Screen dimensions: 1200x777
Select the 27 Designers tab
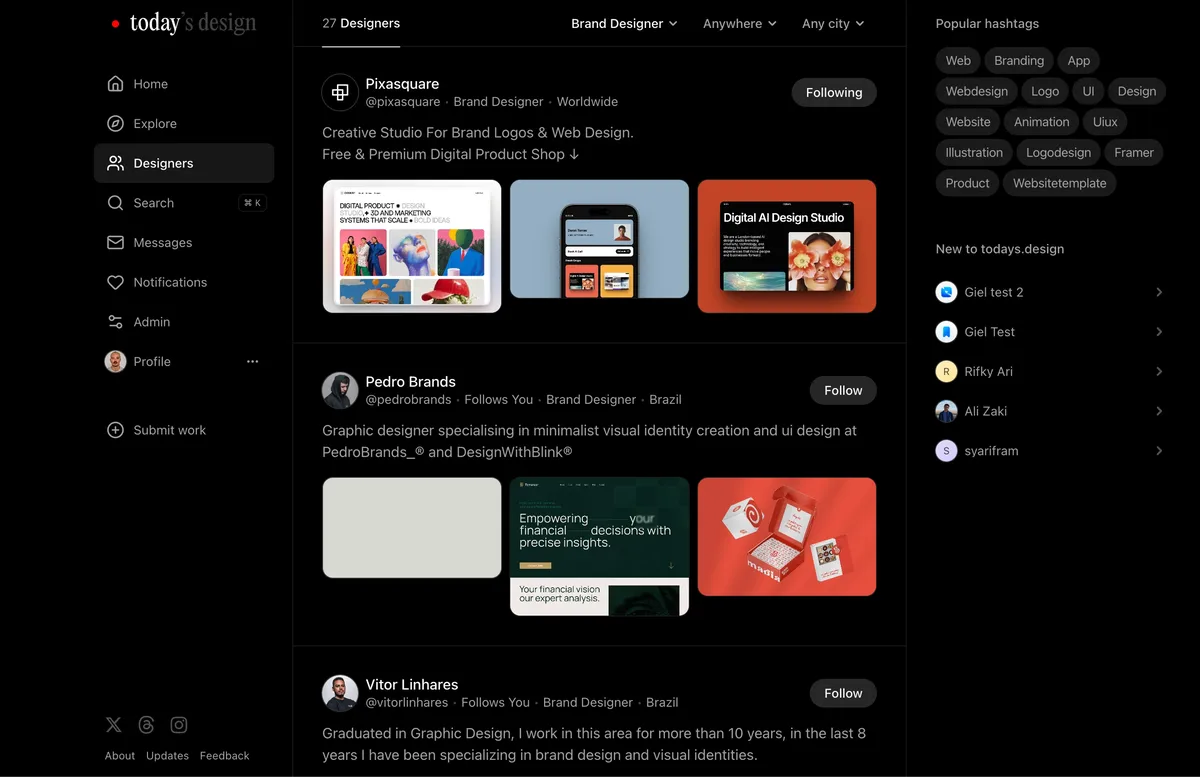(x=361, y=23)
